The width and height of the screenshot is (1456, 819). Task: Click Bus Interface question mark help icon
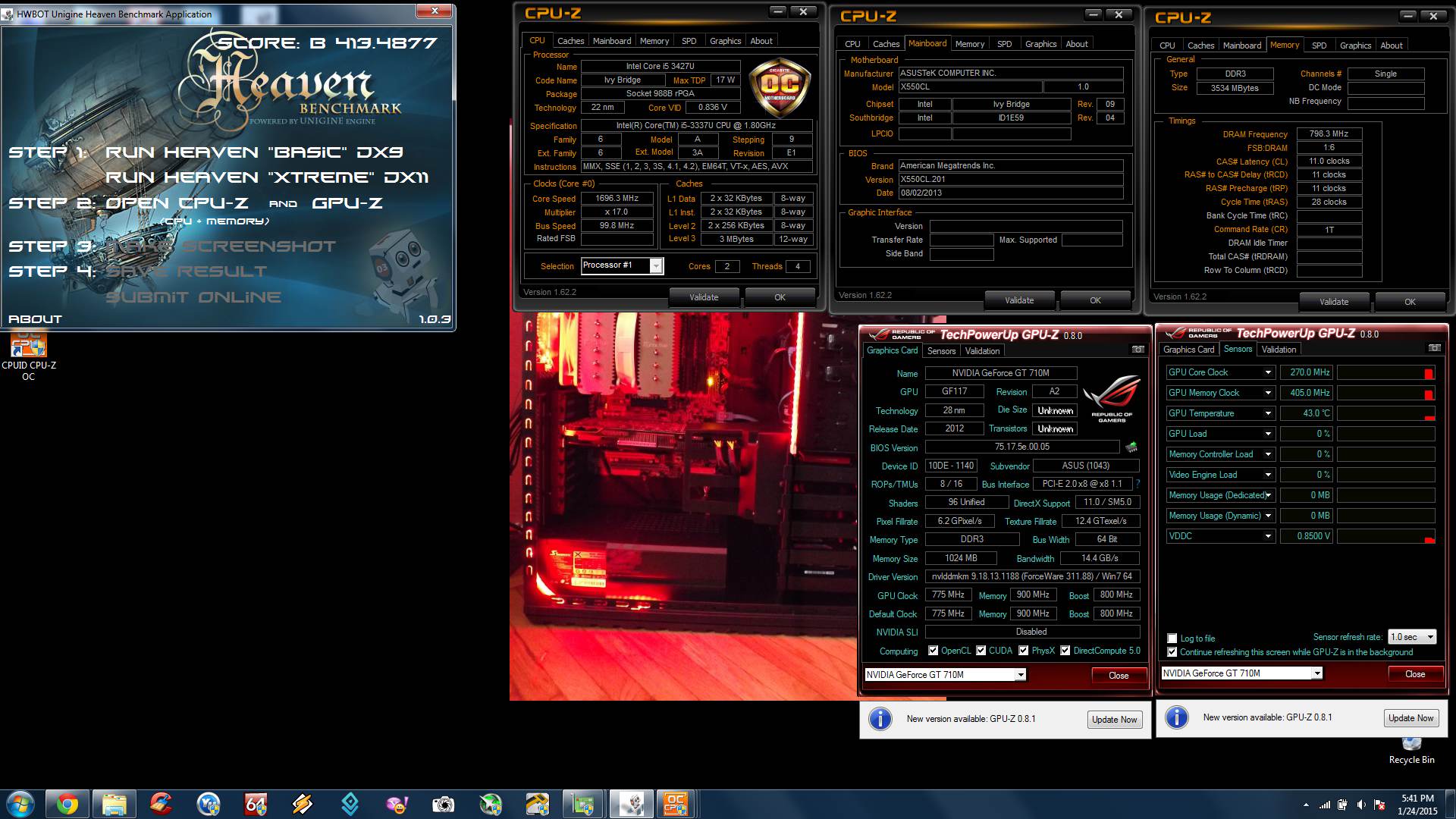(1137, 484)
